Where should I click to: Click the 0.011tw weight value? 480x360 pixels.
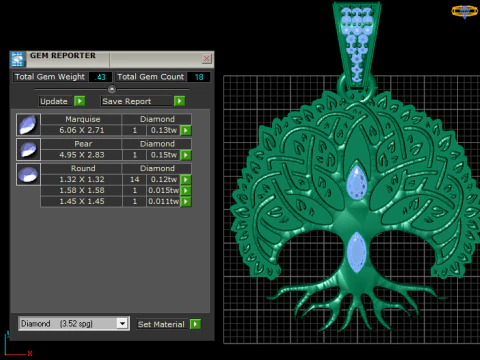coord(164,202)
